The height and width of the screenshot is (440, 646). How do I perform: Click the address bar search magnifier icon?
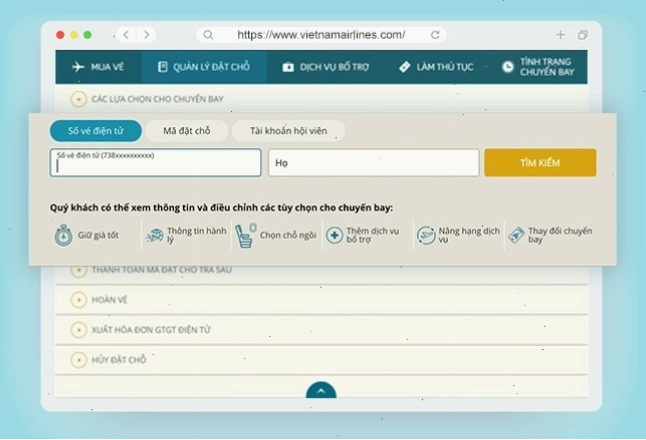(x=208, y=35)
